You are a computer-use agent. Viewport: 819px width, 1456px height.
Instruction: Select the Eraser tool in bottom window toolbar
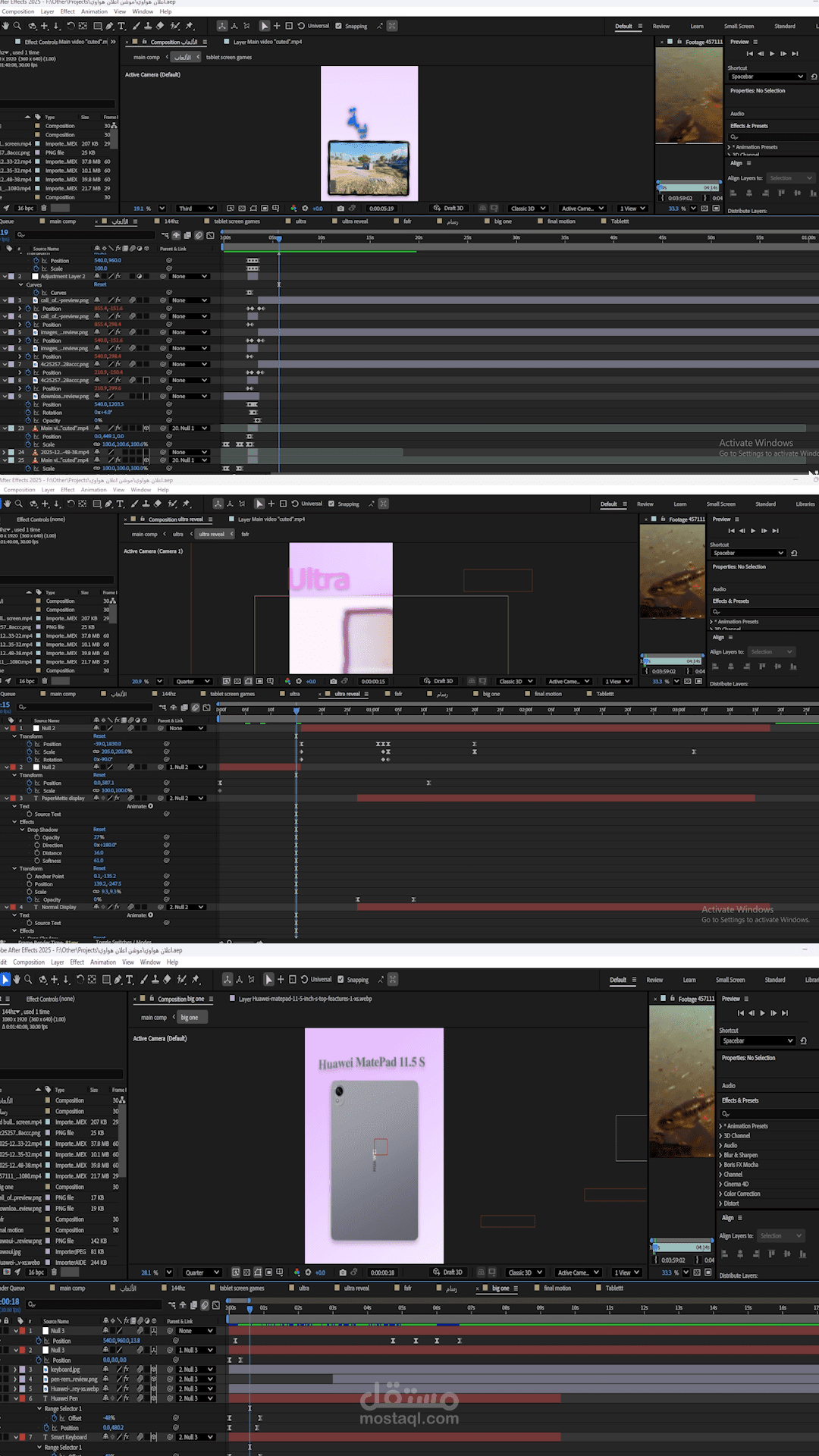tap(168, 979)
